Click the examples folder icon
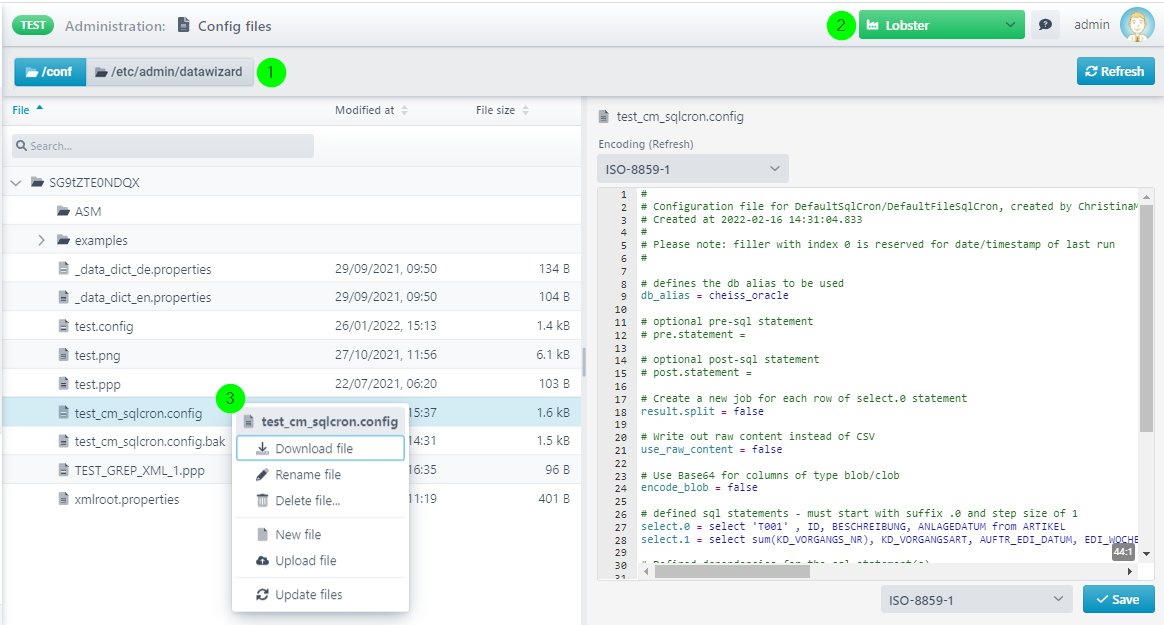The width and height of the screenshot is (1164, 625). coord(63,240)
